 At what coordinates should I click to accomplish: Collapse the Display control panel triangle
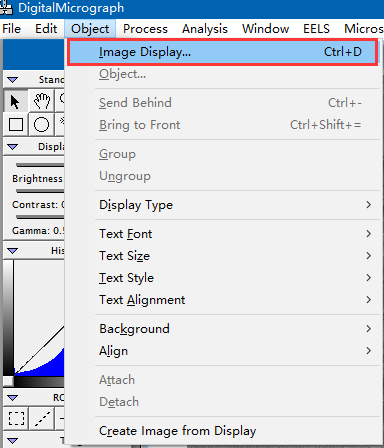coord(13,147)
